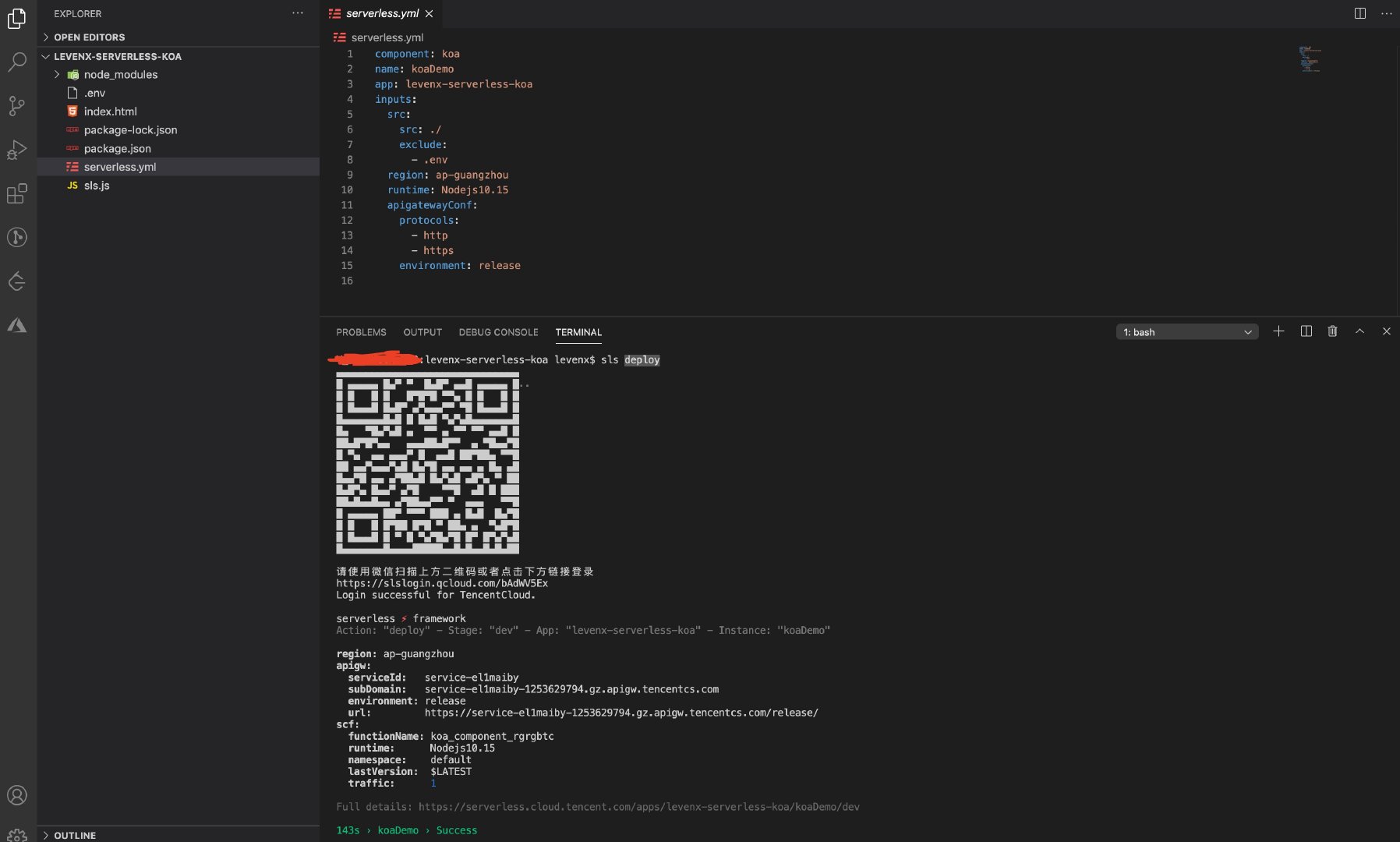The width and height of the screenshot is (1400, 842).
Task: Click 'region: ap-guangzhou' in the editor
Action: tap(447, 175)
